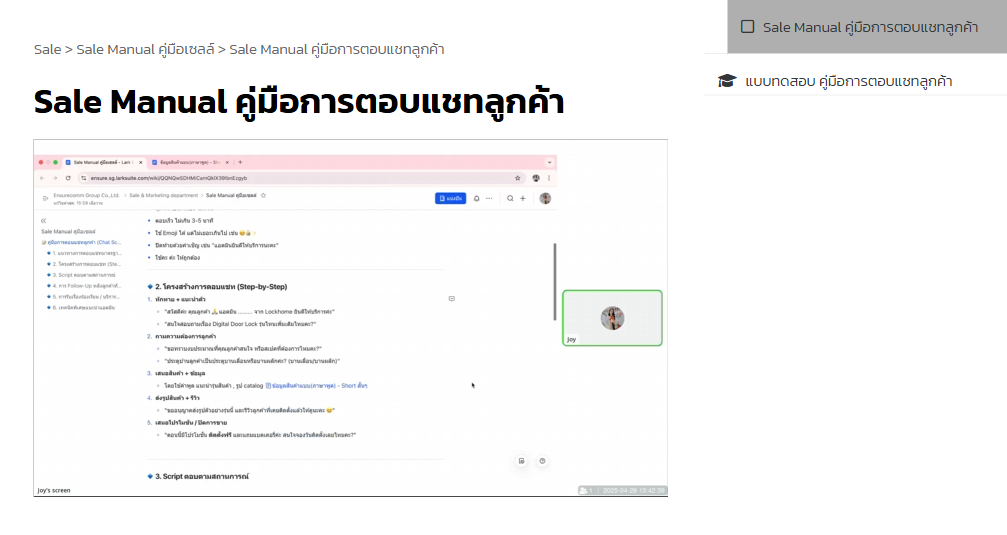Click the graduation cap quiz icon
The height and width of the screenshot is (535, 1007).
click(727, 81)
